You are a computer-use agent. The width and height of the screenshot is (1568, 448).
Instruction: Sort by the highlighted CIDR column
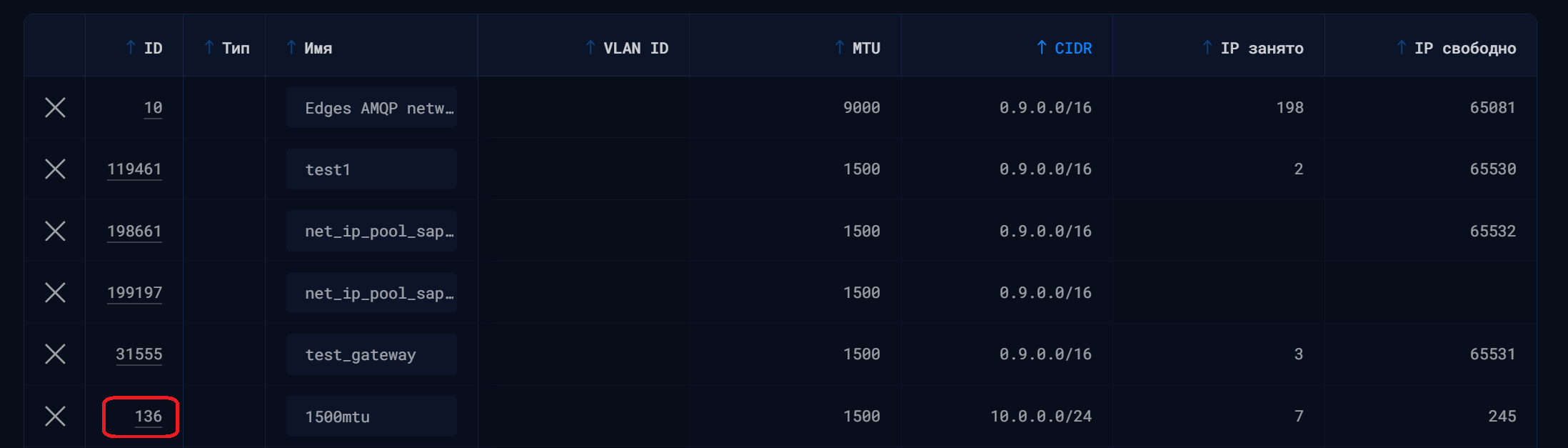tap(1064, 48)
